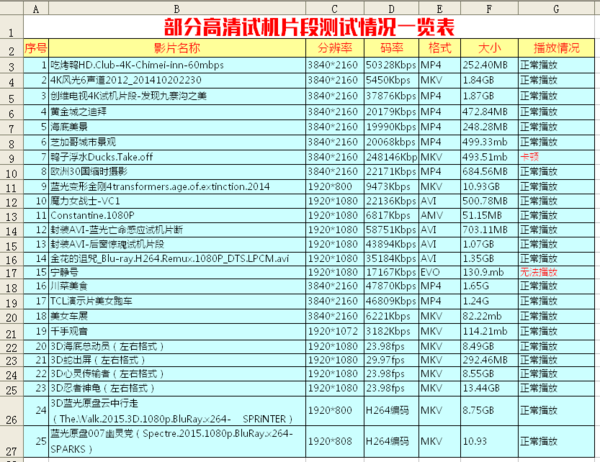Click the 格式 header cell
This screenshot has width=600, height=462.
point(440,48)
